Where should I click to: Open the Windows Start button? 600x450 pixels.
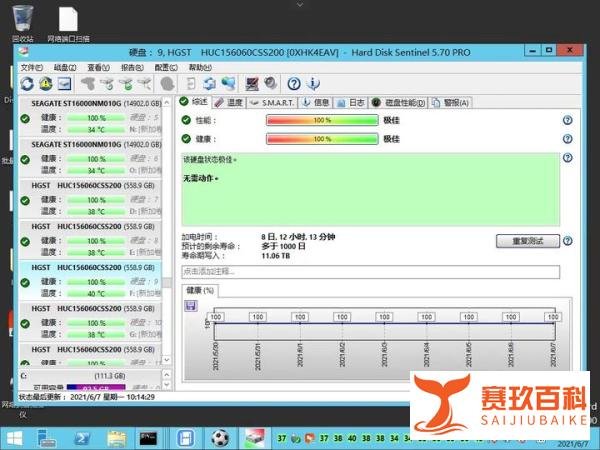15,438
